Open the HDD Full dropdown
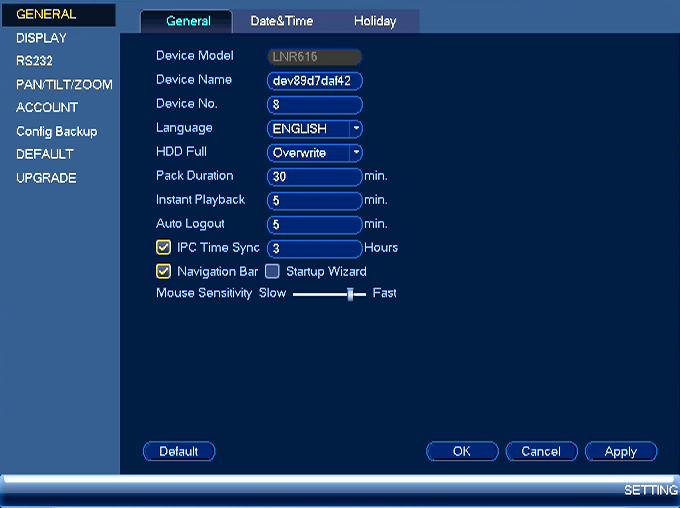Viewport: 680px width, 508px height. pyautogui.click(x=314, y=153)
